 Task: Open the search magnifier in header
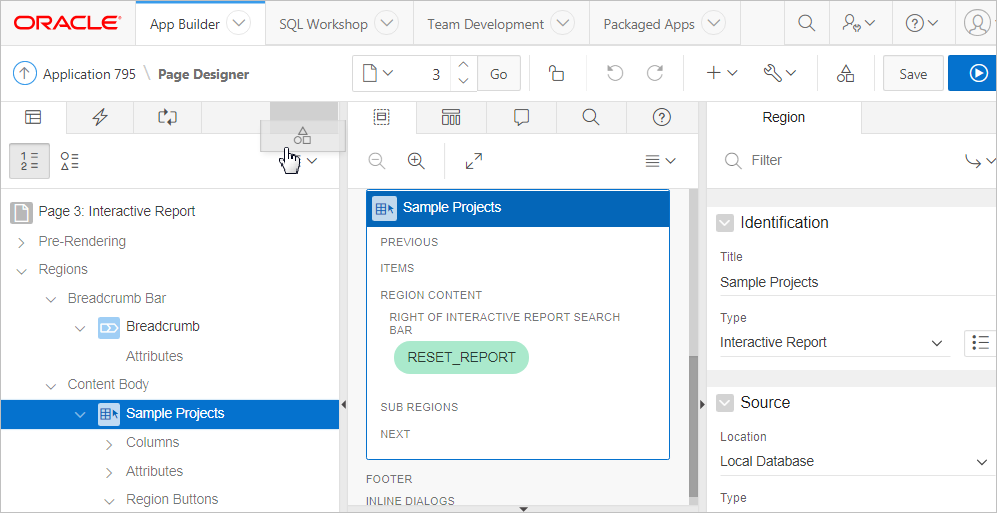click(x=806, y=24)
